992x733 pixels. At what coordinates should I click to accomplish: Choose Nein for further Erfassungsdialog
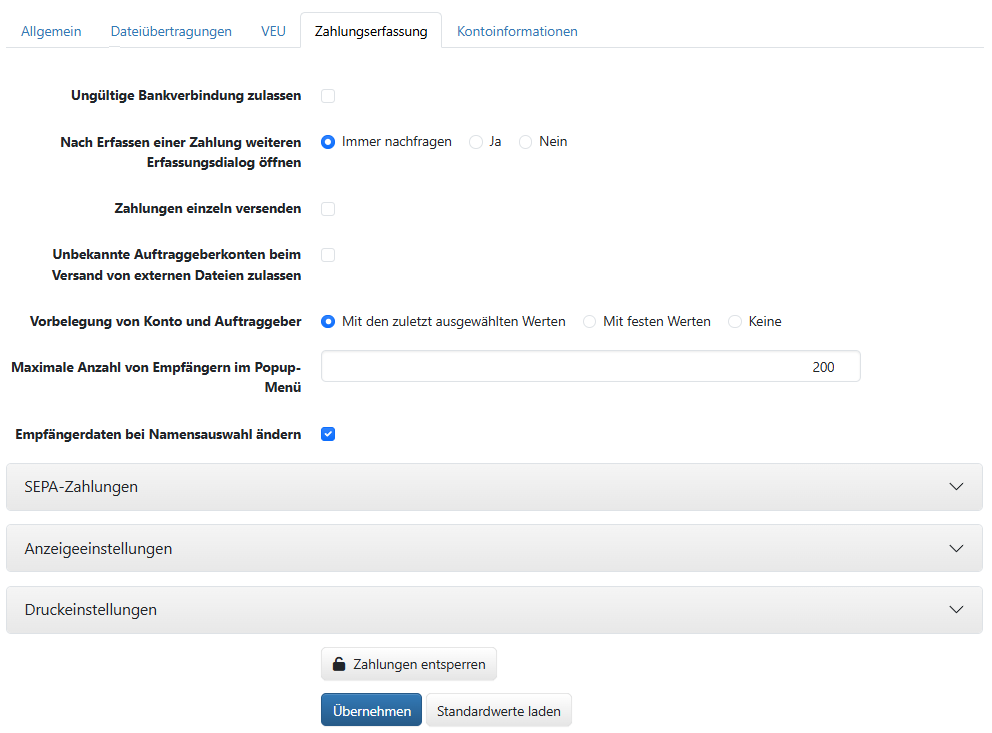(525, 142)
